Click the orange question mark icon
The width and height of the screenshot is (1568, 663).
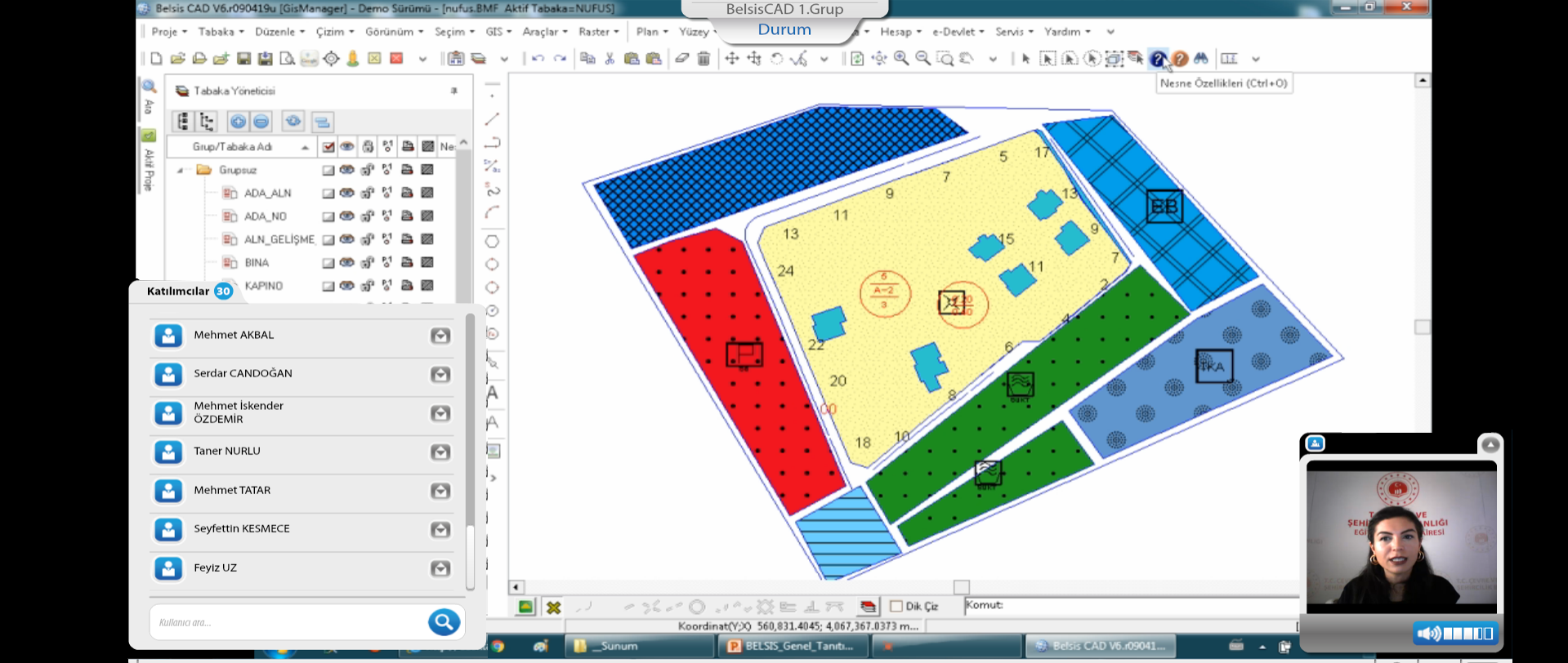[1180, 59]
